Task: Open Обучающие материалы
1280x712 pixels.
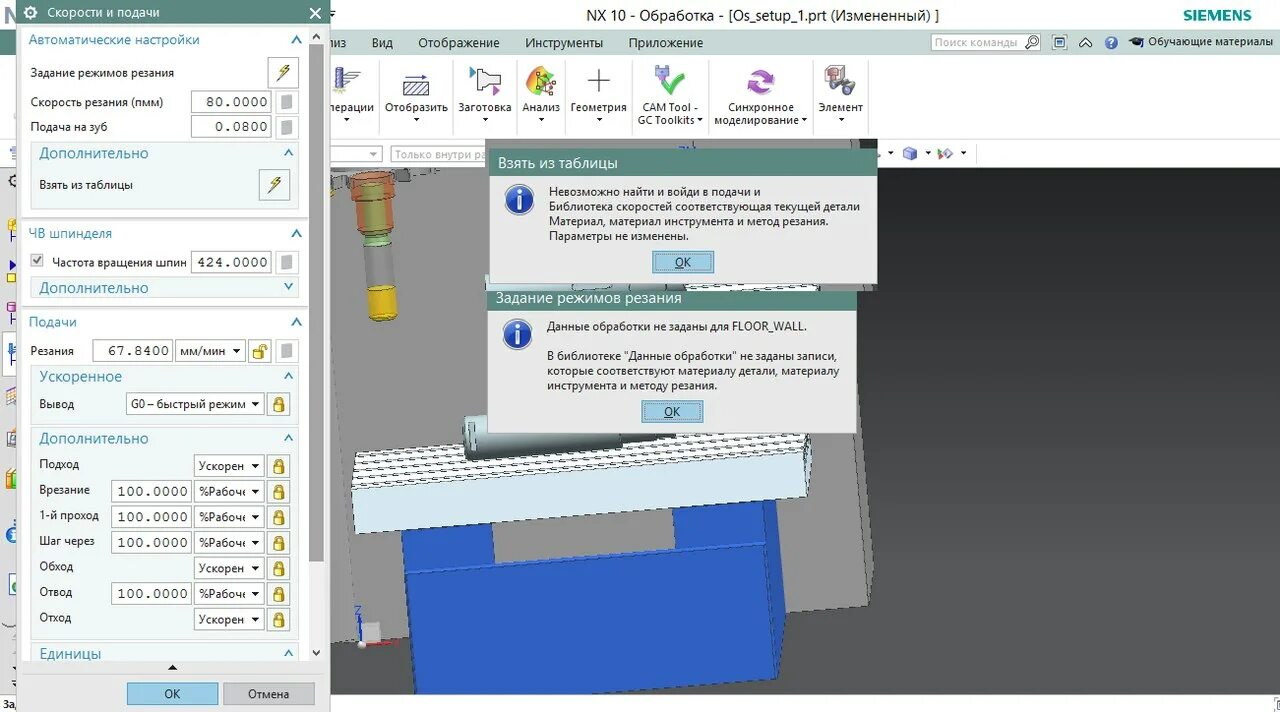Action: tap(1200, 42)
